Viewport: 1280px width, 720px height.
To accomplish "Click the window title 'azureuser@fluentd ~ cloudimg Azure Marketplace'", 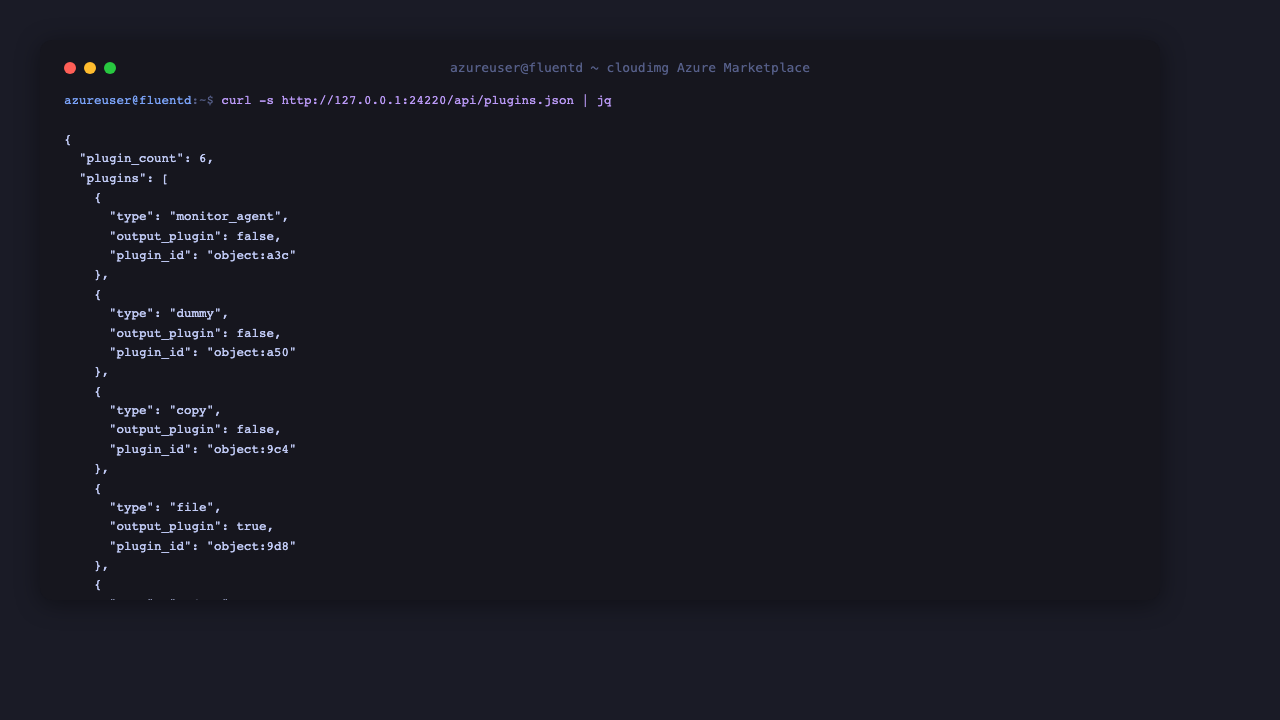I will 630,68.
